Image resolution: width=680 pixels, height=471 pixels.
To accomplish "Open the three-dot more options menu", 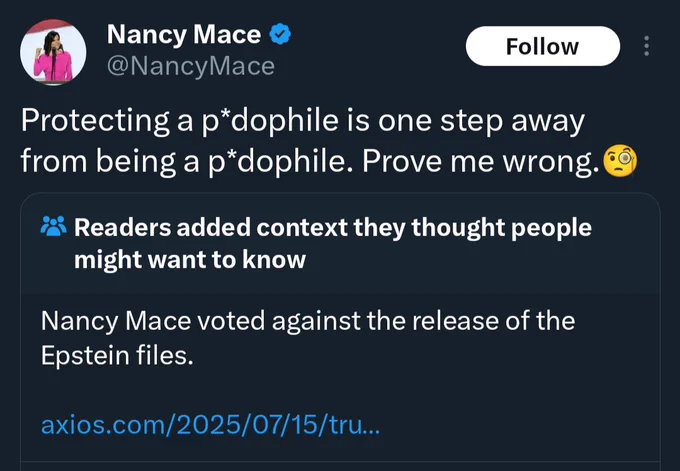I will click(646, 47).
